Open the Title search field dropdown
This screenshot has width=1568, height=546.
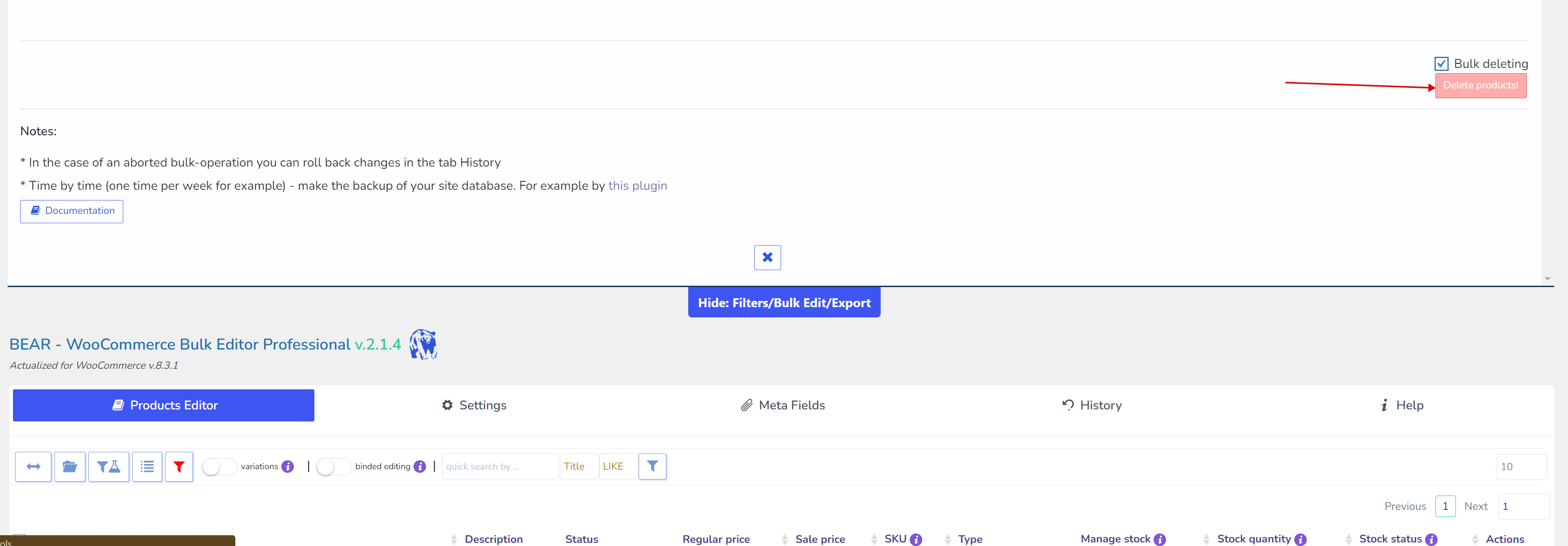coord(579,466)
